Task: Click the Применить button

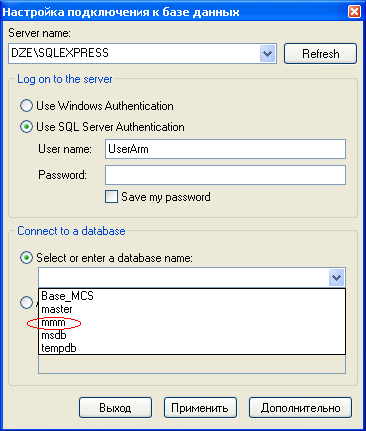Action: 200,408
